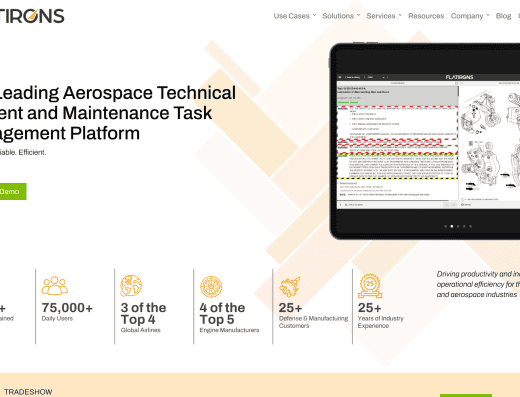Click the Flatirons logo

pos(32,16)
